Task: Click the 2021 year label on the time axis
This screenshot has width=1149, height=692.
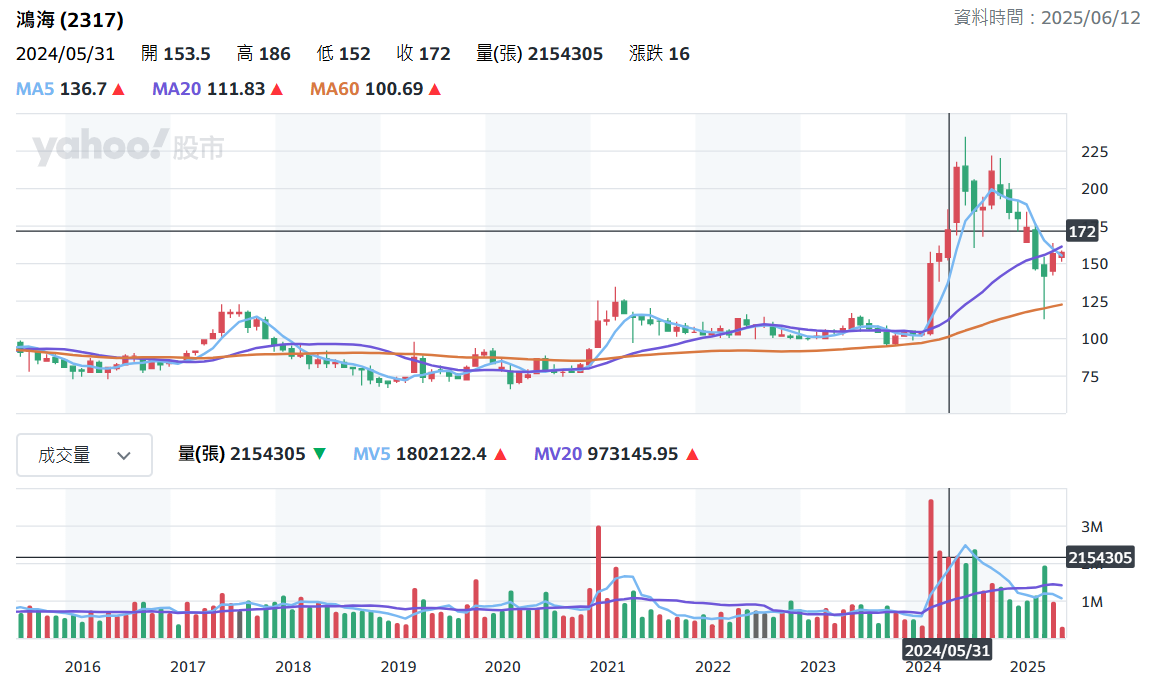Action: [x=607, y=667]
